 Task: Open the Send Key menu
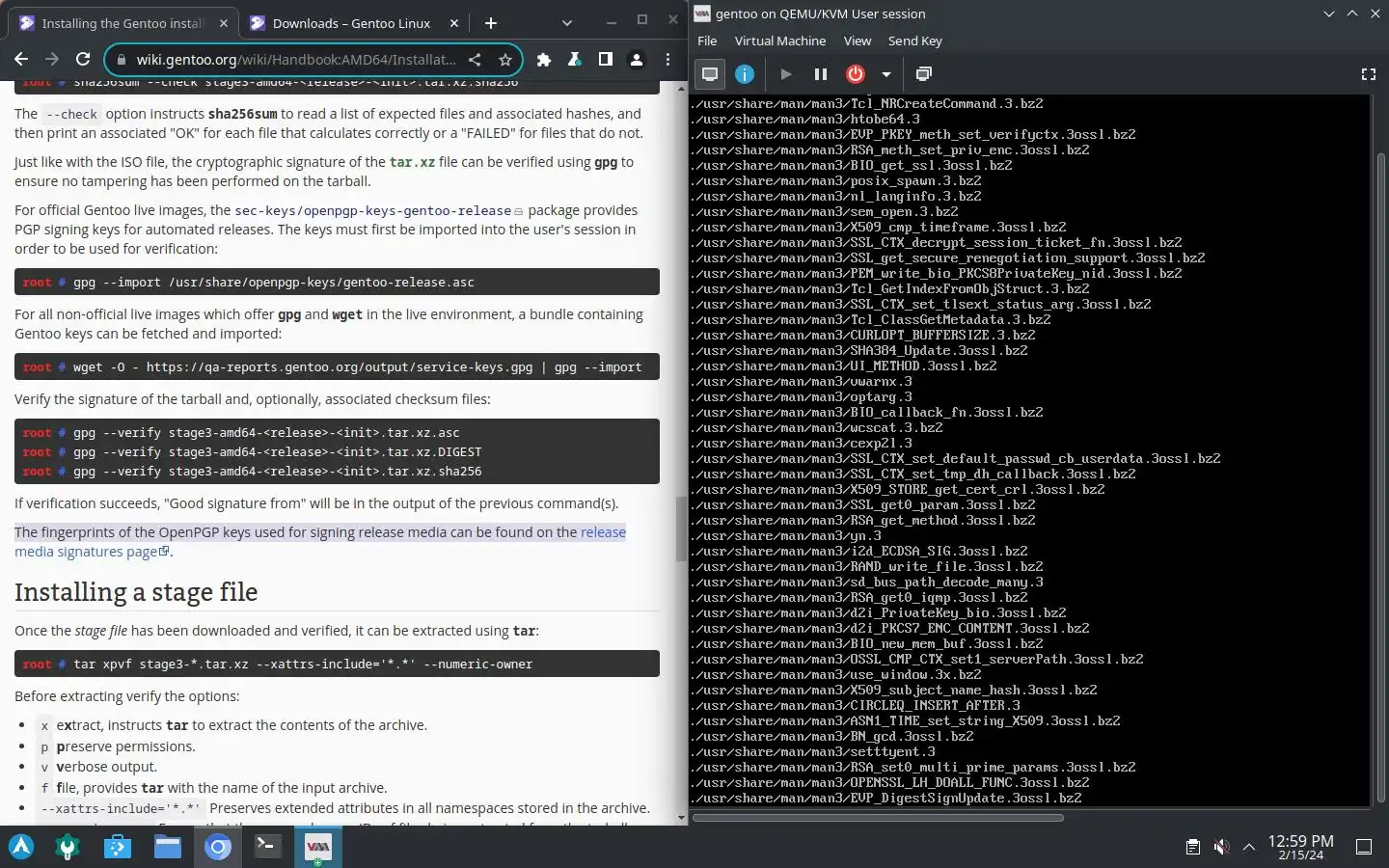pos(915,41)
